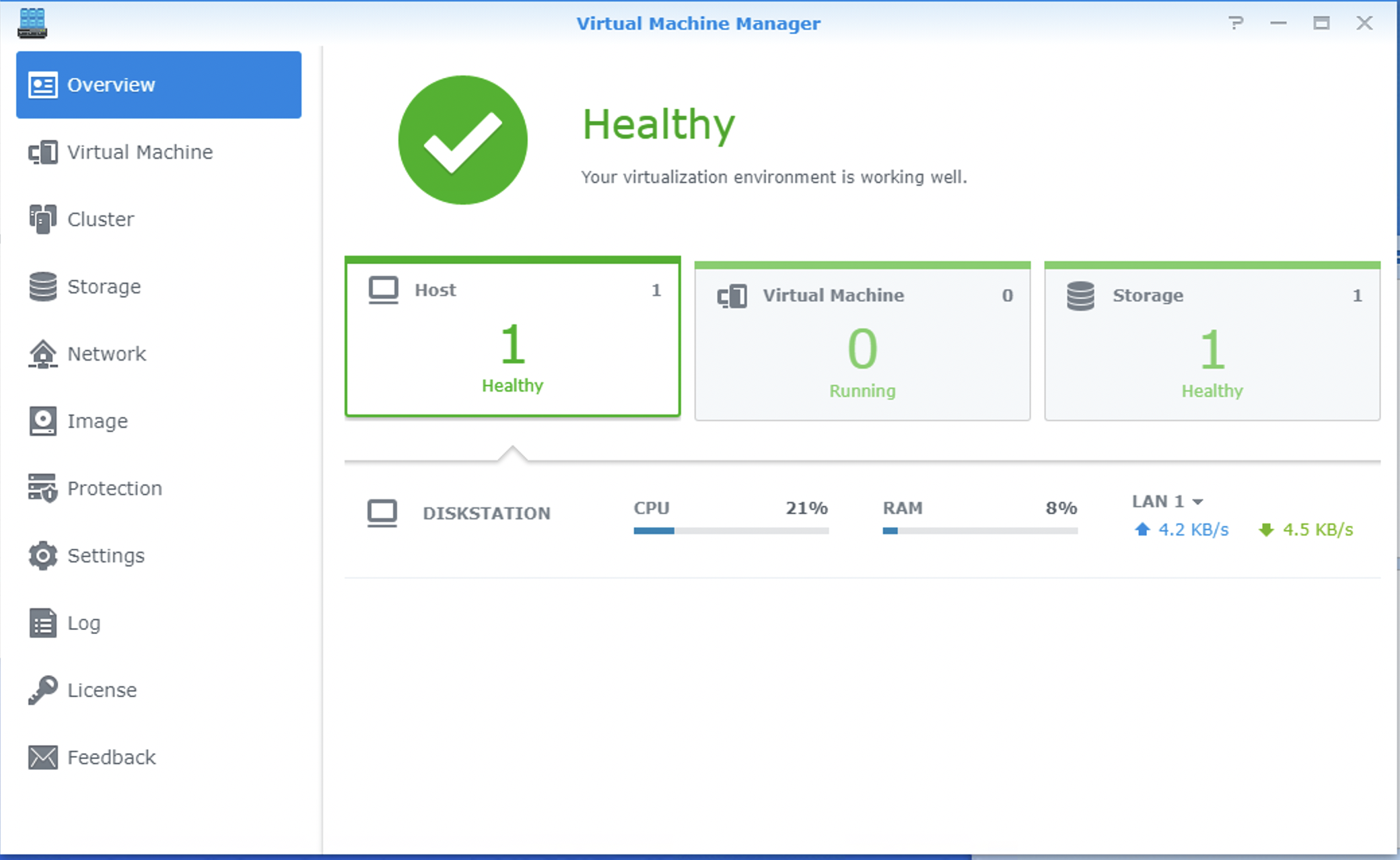Click the Image disk icon

[42, 421]
